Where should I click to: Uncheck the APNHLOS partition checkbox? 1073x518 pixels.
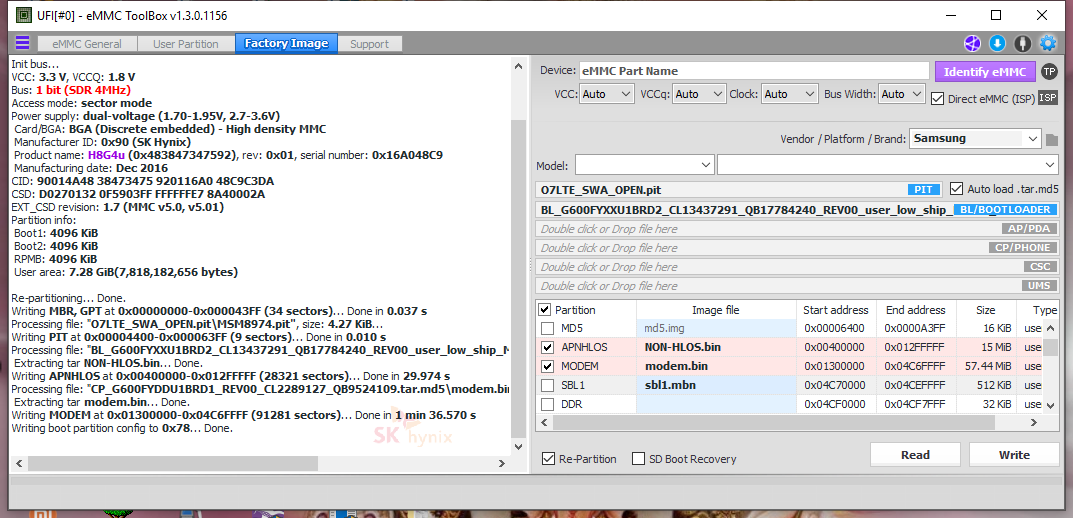point(547,347)
